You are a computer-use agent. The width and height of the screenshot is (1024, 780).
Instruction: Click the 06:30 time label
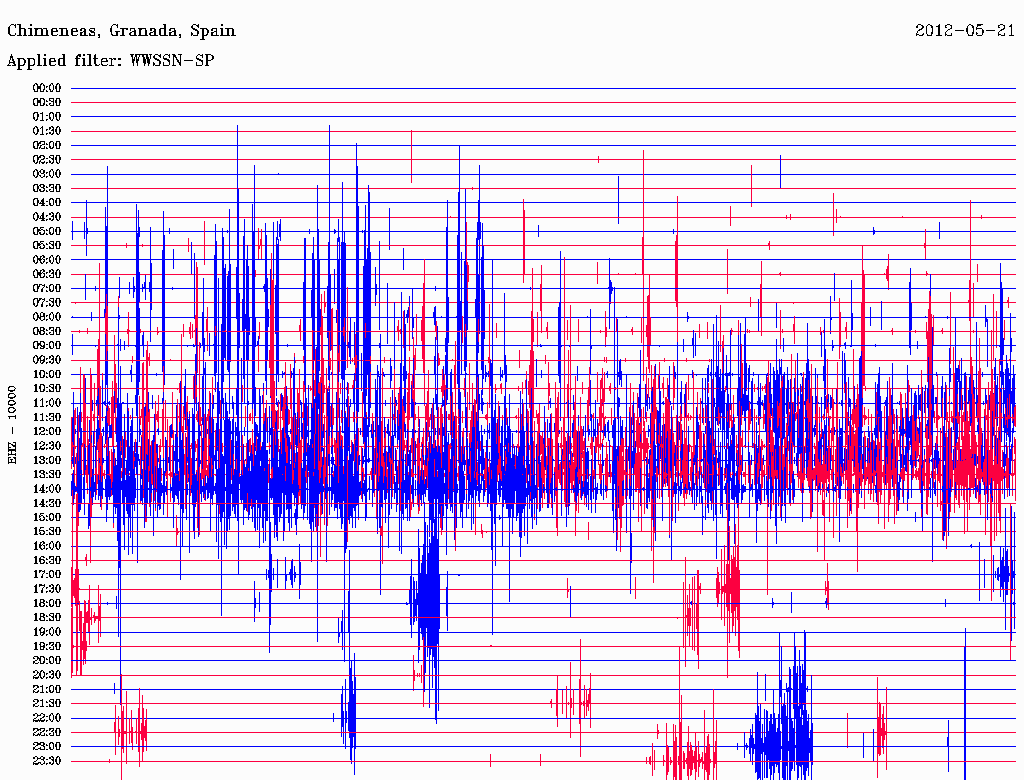[47, 274]
